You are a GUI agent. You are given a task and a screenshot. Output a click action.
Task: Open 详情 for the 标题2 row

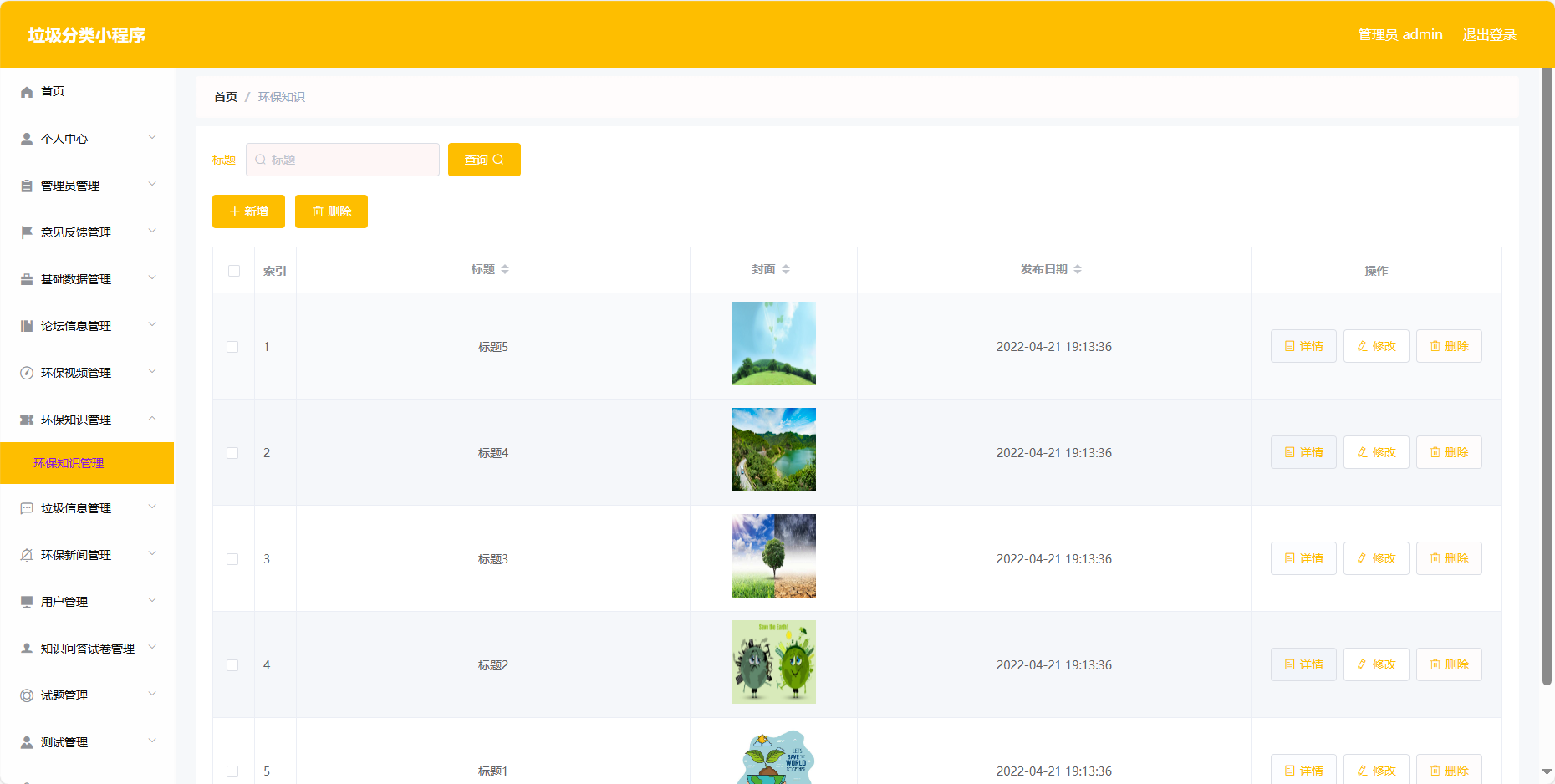(1303, 664)
